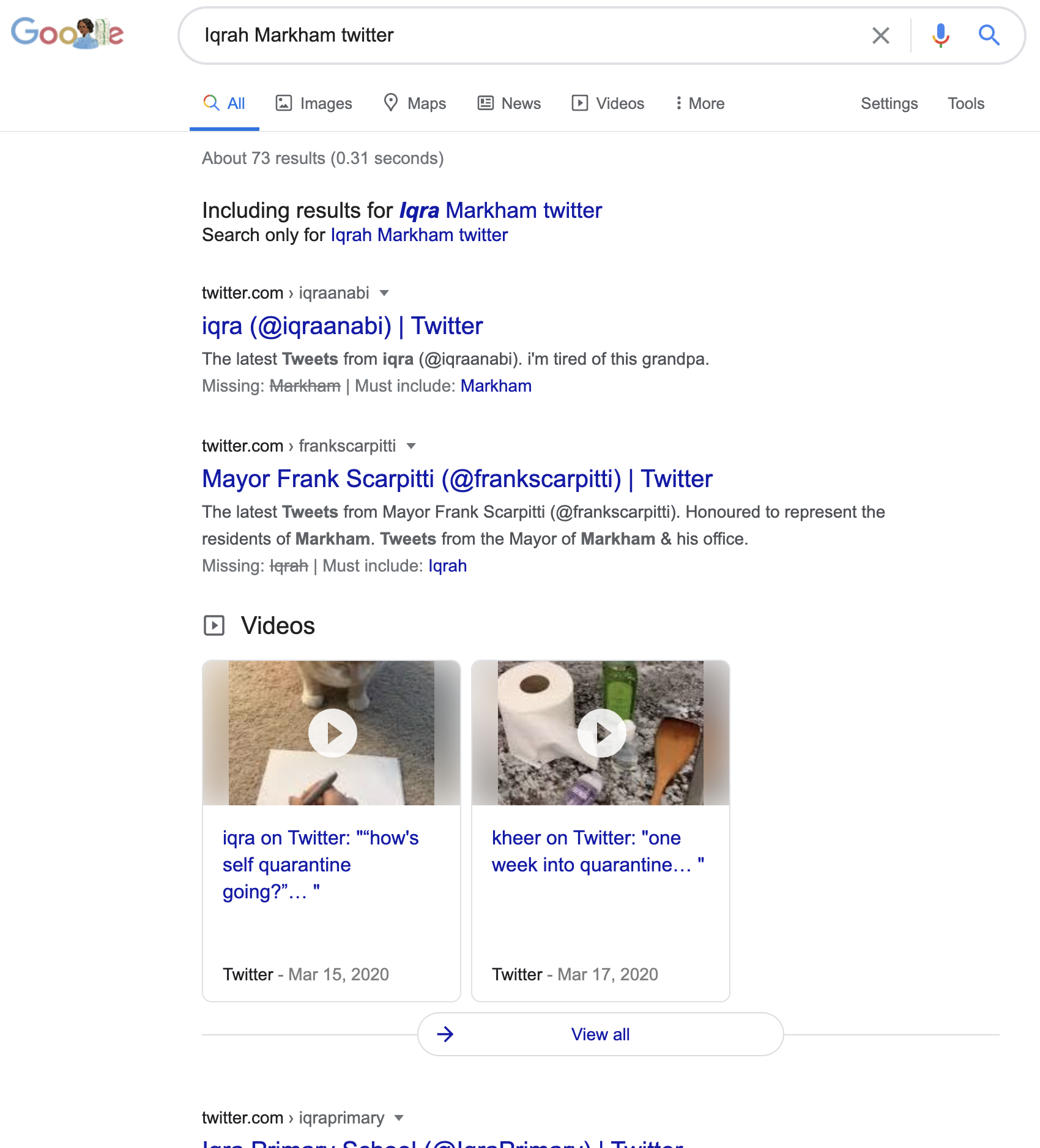The image size is (1040, 1148).
Task: Click 'Twitter - Mar 15, 2020' video source
Action: [306, 974]
